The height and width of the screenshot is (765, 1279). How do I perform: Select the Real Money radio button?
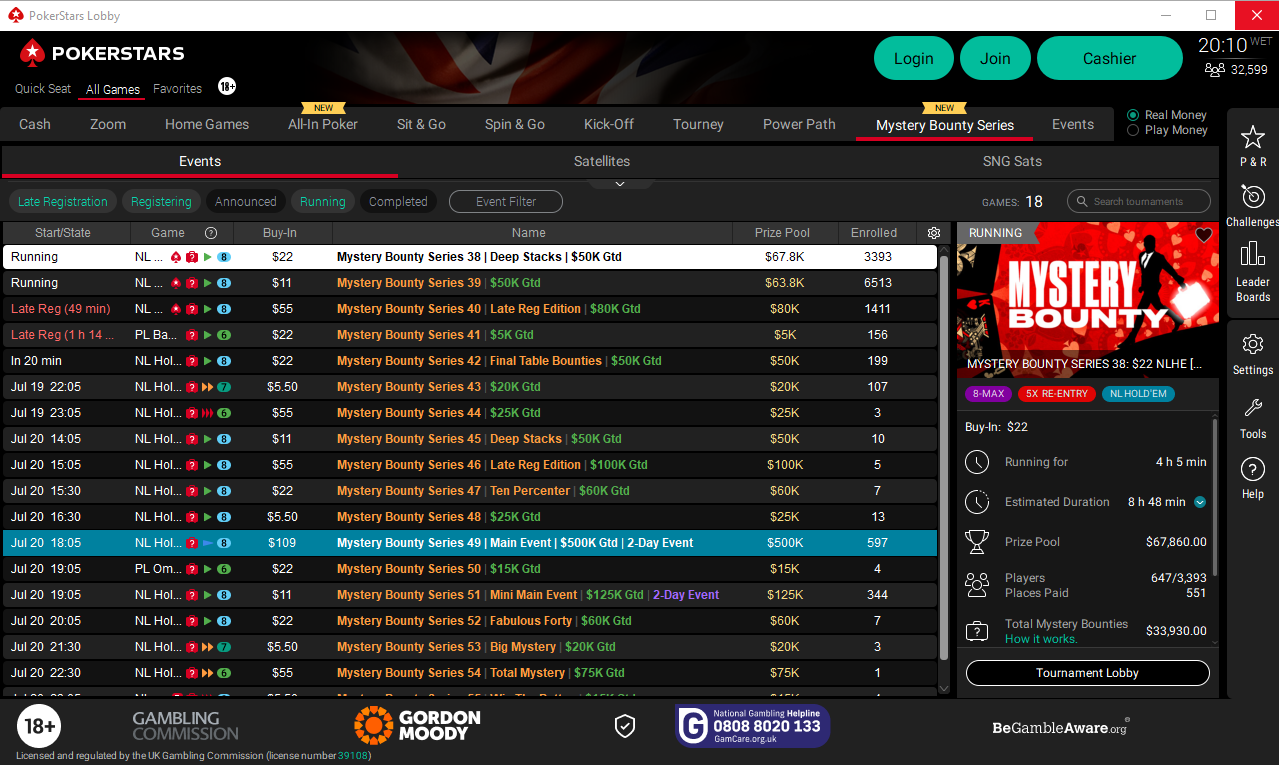tap(1133, 115)
